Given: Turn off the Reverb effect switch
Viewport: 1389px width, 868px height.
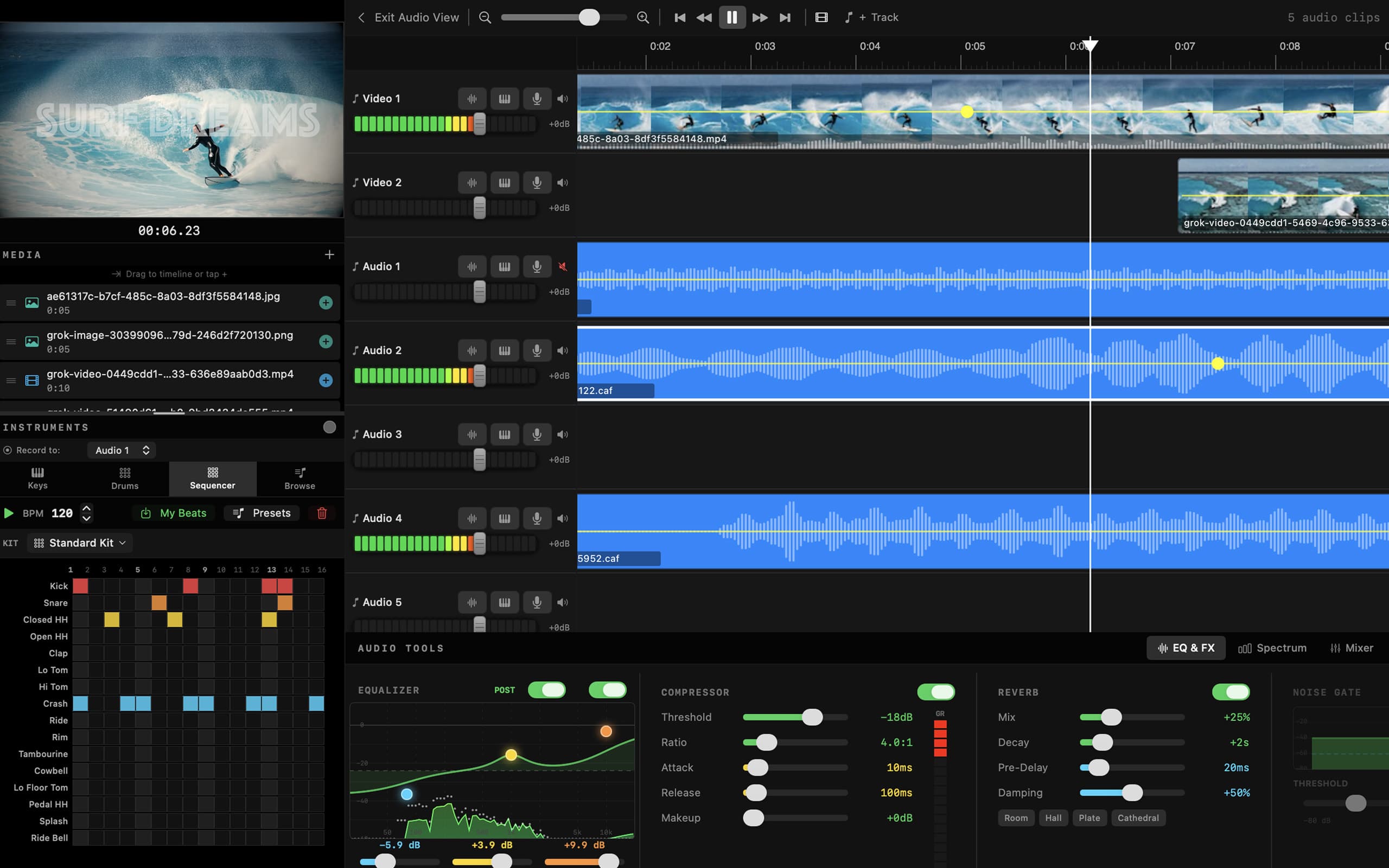Looking at the screenshot, I should point(1232,692).
